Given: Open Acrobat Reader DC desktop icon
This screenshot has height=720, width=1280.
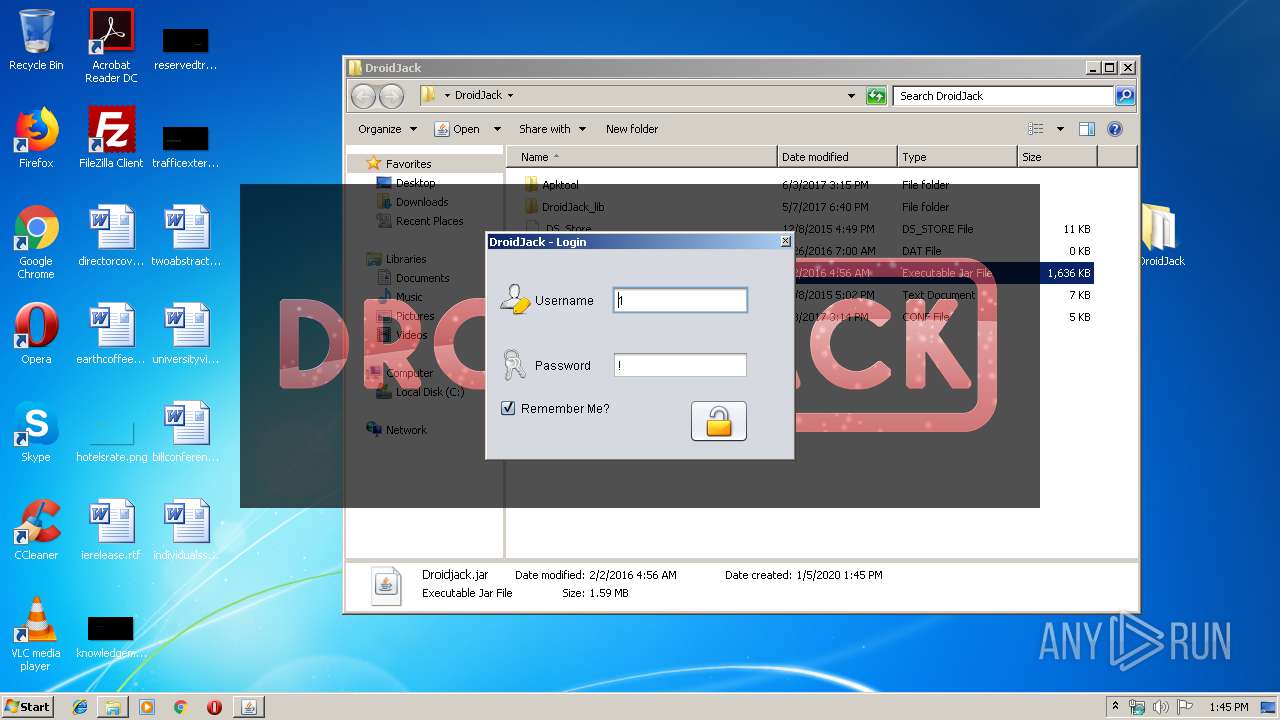Looking at the screenshot, I should click(111, 46).
